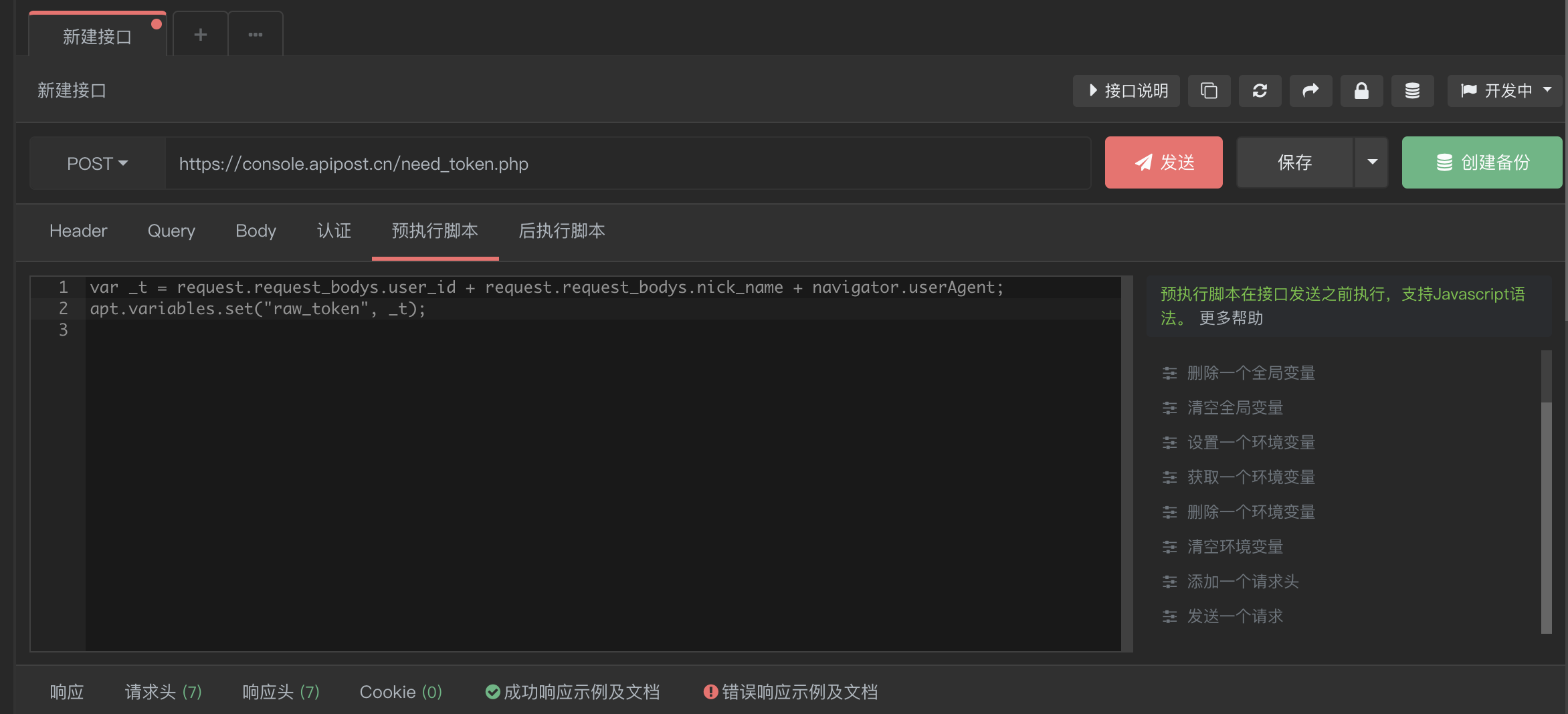Viewport: 1568px width, 714px height.
Task: Select the 预执行脚本 tab
Action: point(435,231)
